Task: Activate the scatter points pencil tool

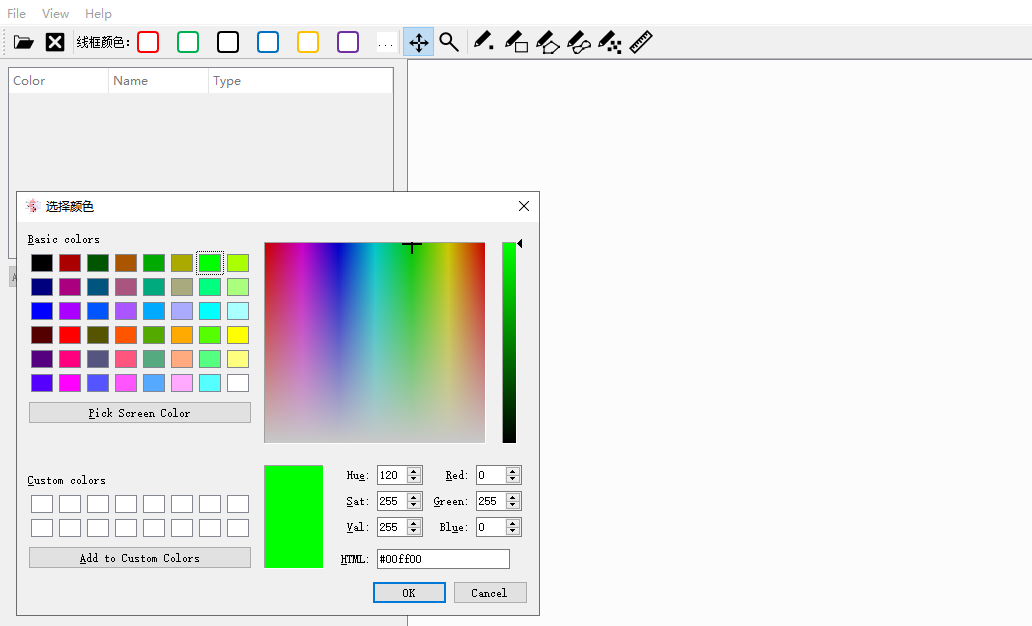Action: point(610,42)
